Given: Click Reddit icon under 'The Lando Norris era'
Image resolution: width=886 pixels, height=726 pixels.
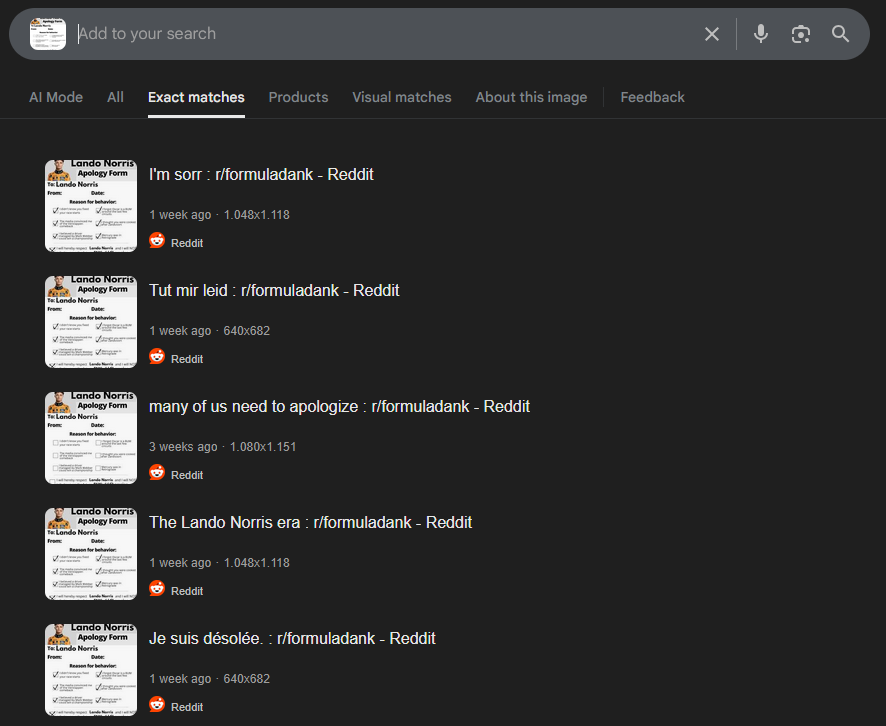Looking at the screenshot, I should pos(157,589).
